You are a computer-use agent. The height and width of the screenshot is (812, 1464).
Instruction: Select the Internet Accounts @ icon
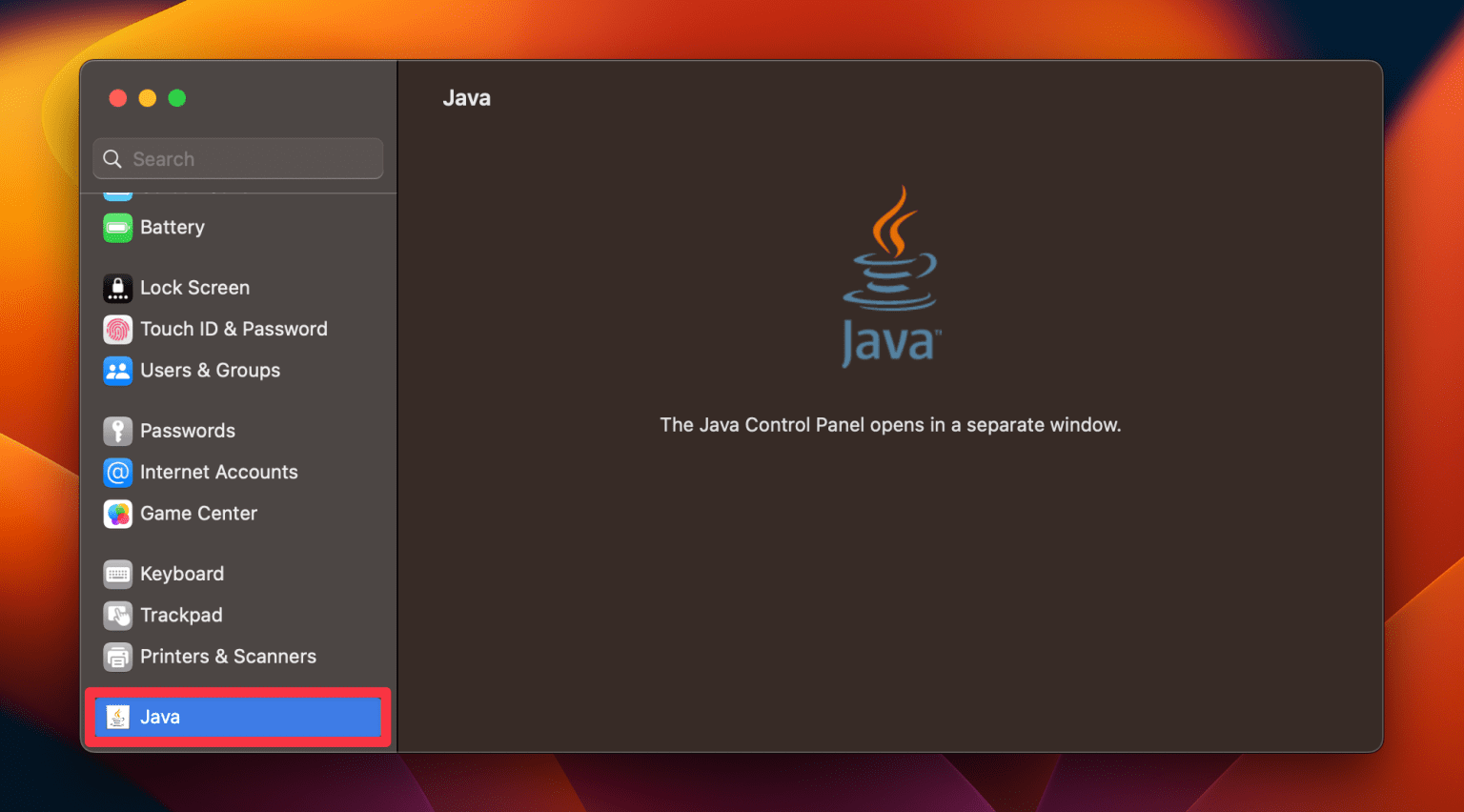point(116,472)
